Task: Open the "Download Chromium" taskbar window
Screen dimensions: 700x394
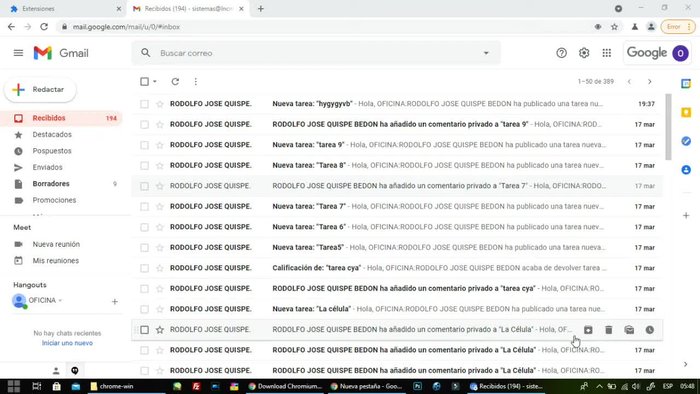Action: (285, 386)
